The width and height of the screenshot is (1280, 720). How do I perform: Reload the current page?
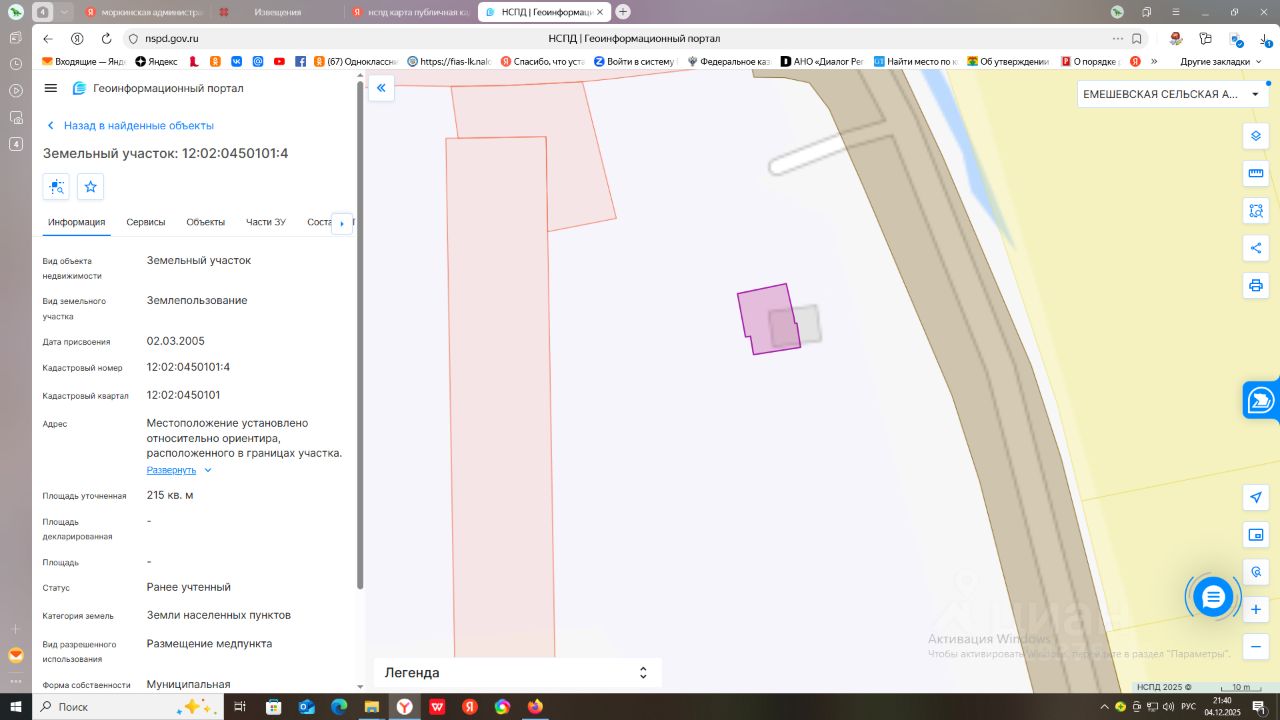pyautogui.click(x=106, y=39)
